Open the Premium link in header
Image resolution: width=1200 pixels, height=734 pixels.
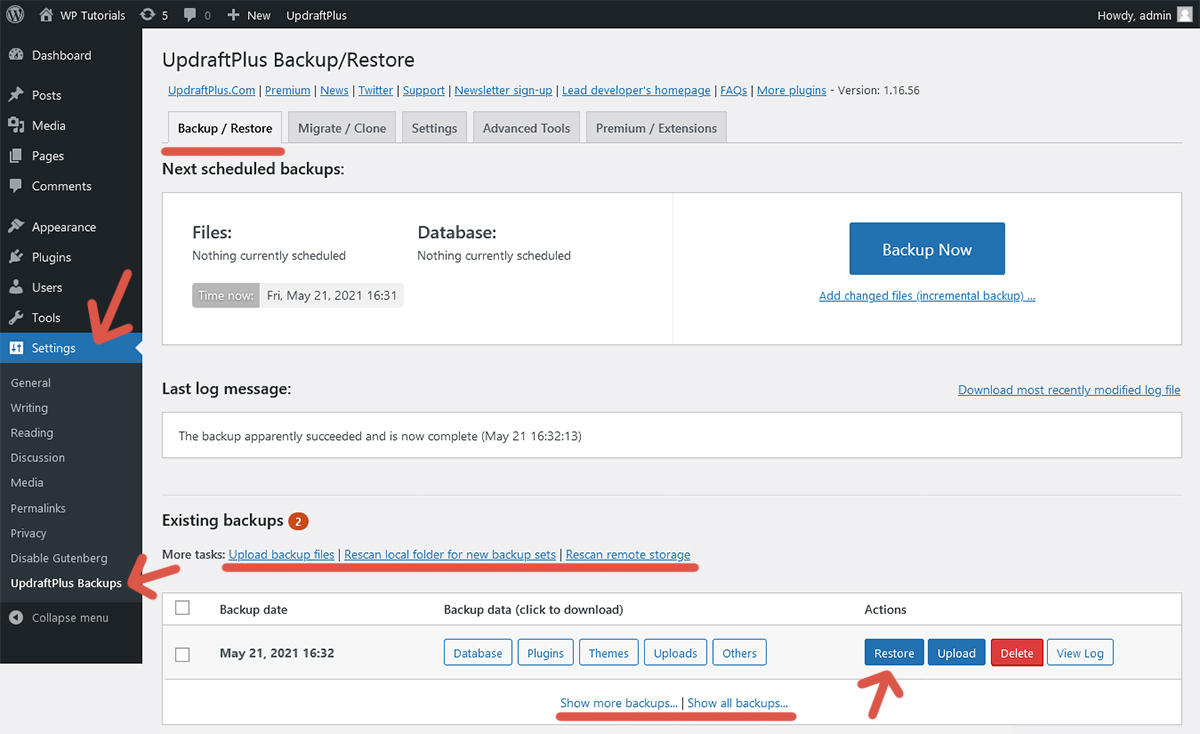288,90
